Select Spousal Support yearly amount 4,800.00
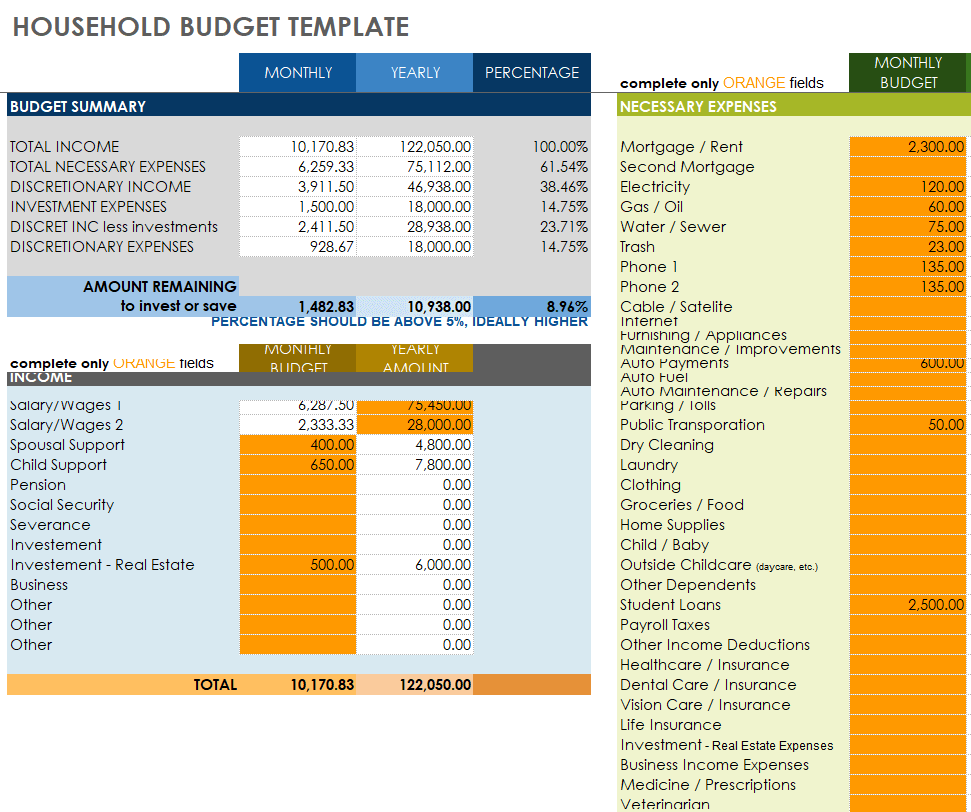This screenshot has height=812, width=971. pyautogui.click(x=415, y=445)
